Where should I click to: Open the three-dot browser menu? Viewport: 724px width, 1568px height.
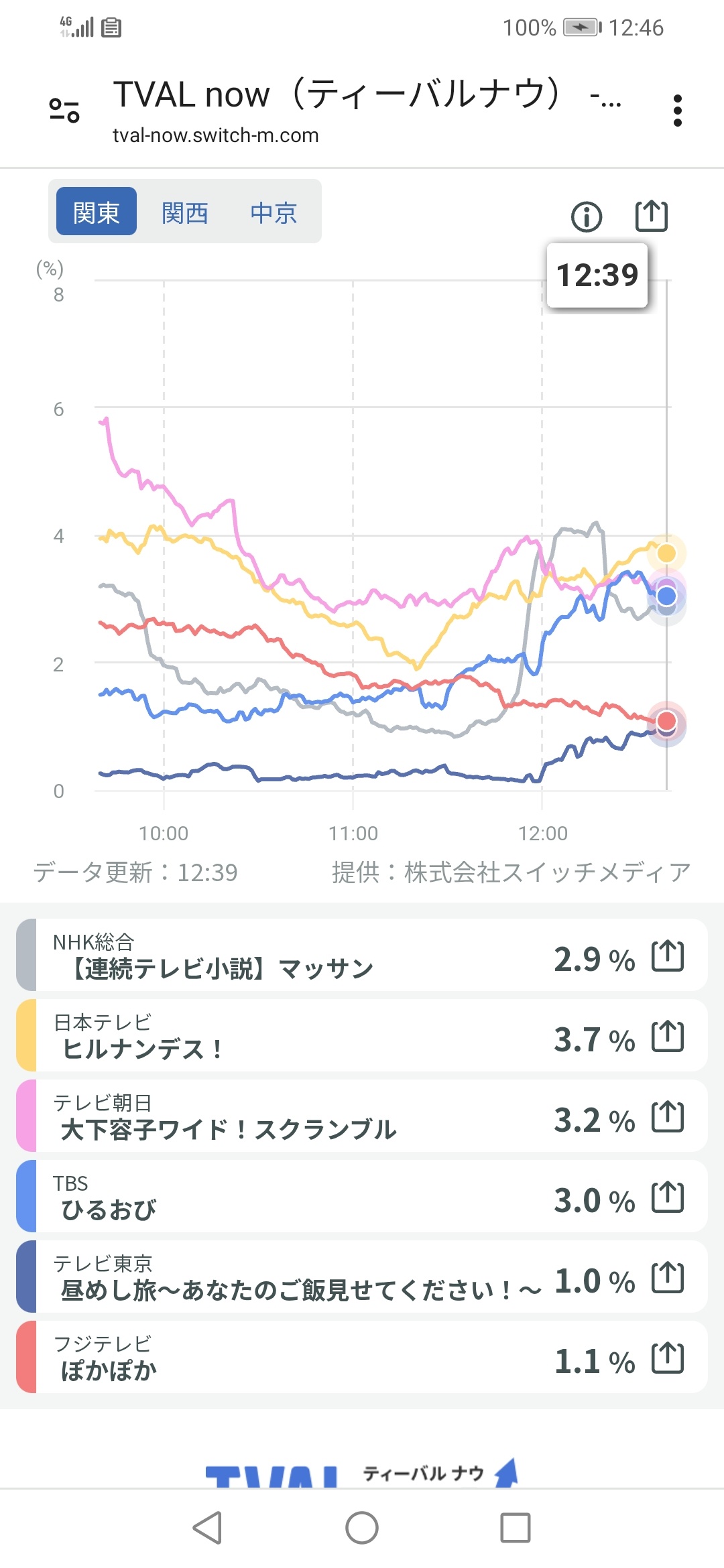tap(678, 110)
